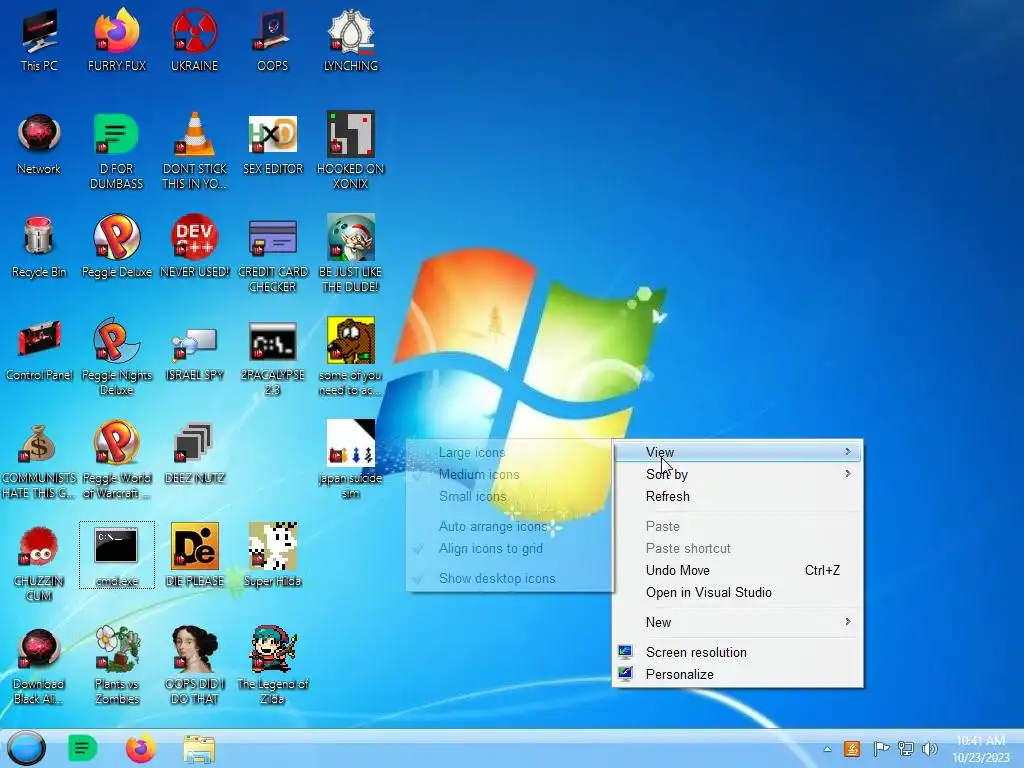Select the 2PACALYPSE 2.3 console icon
This screenshot has height=768, width=1024.
[x=272, y=358]
